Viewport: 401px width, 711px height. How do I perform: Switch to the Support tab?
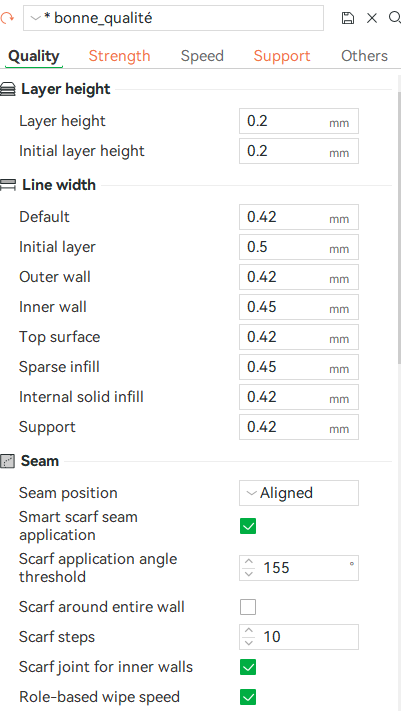pyautogui.click(x=282, y=56)
